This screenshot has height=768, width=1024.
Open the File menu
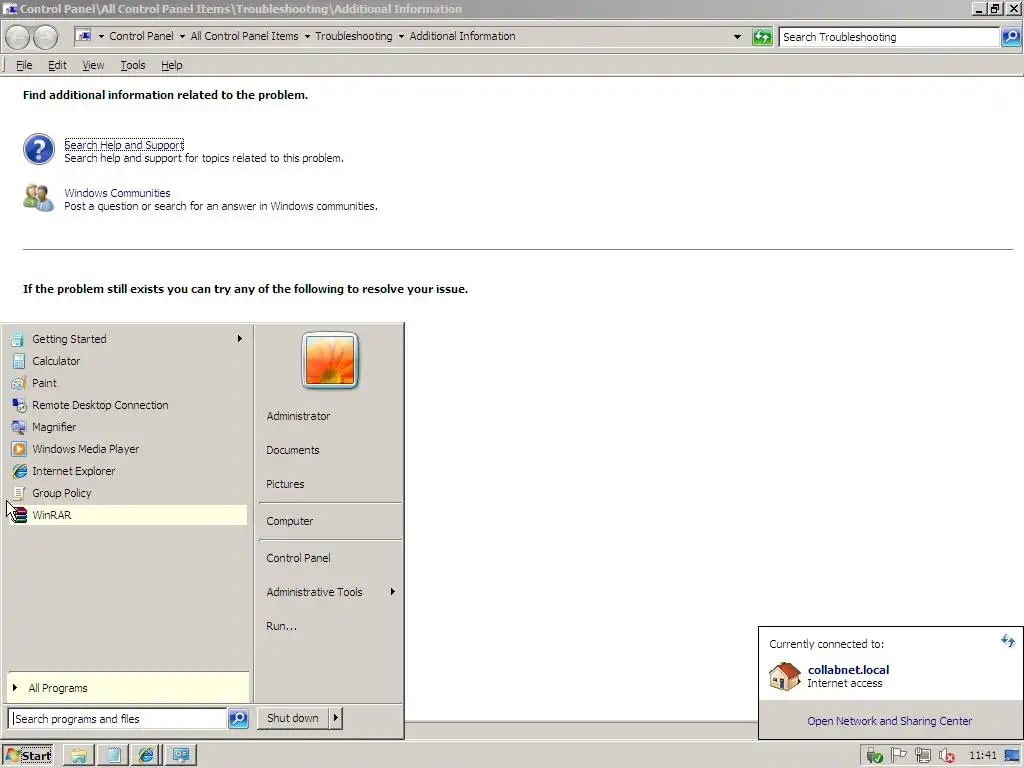click(x=24, y=65)
